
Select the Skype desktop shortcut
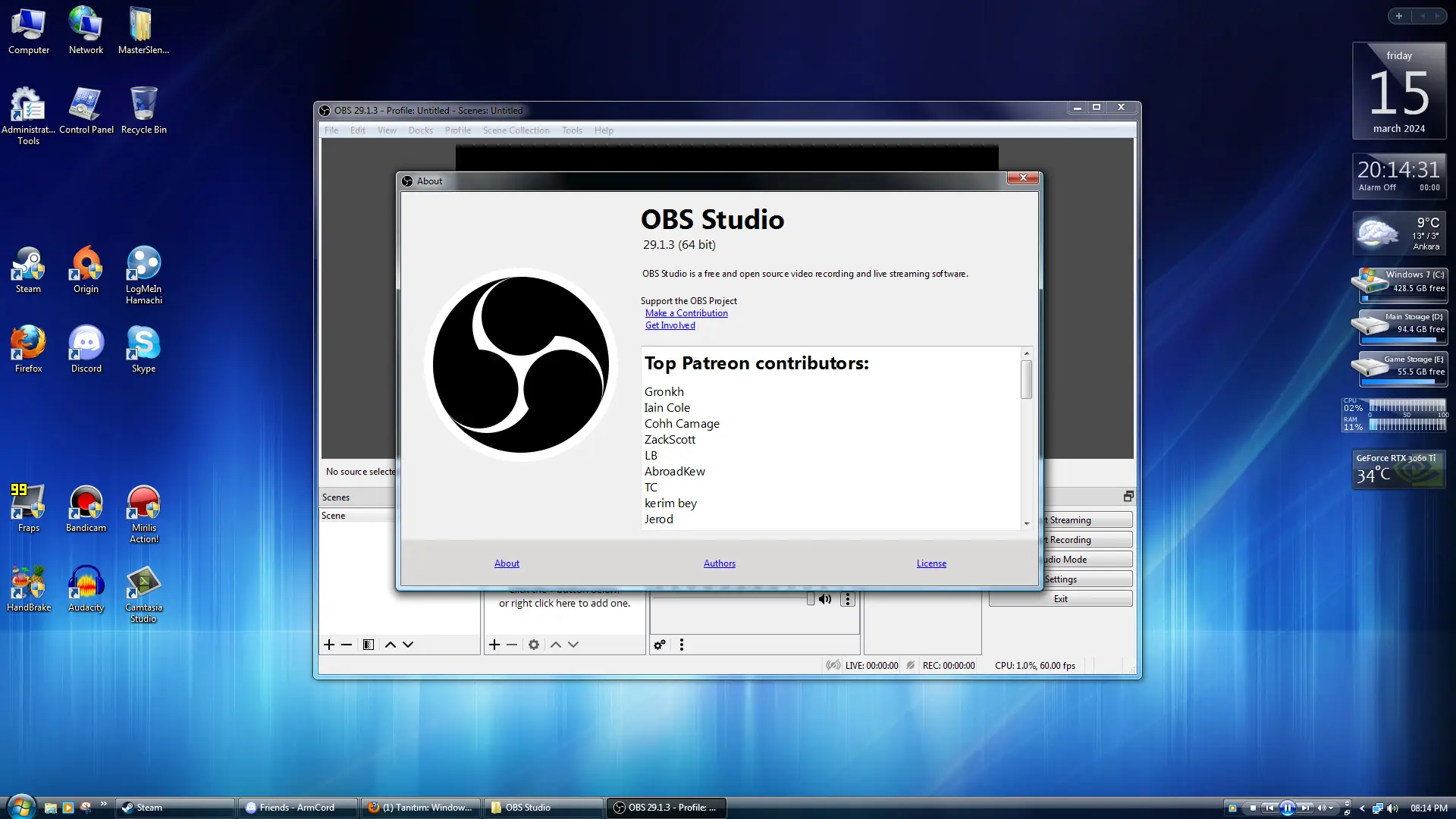coord(143,350)
